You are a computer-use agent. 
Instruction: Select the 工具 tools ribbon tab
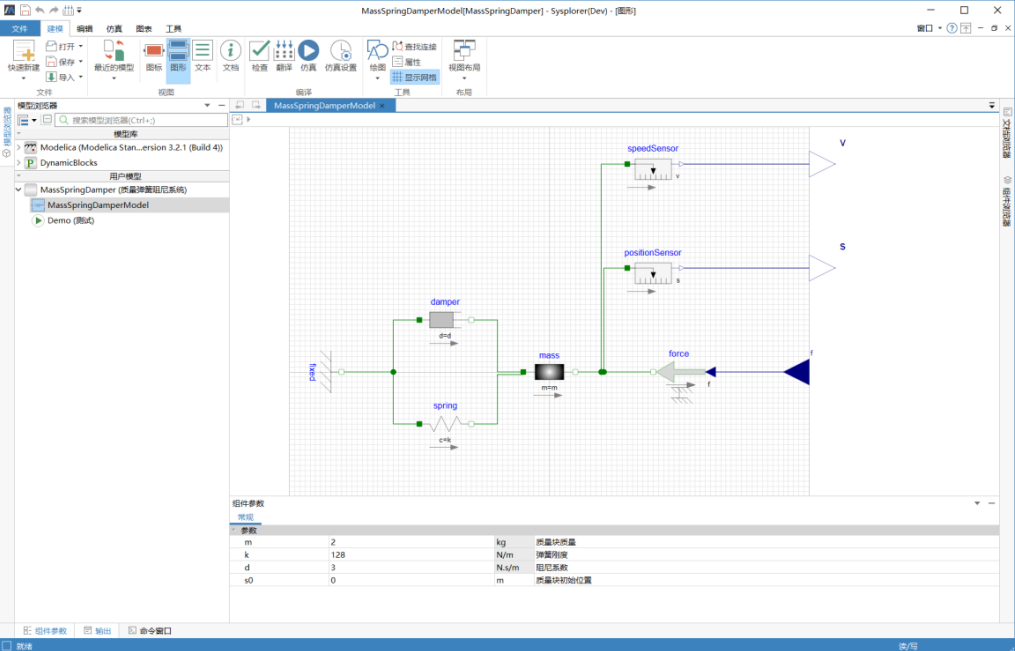[173, 28]
